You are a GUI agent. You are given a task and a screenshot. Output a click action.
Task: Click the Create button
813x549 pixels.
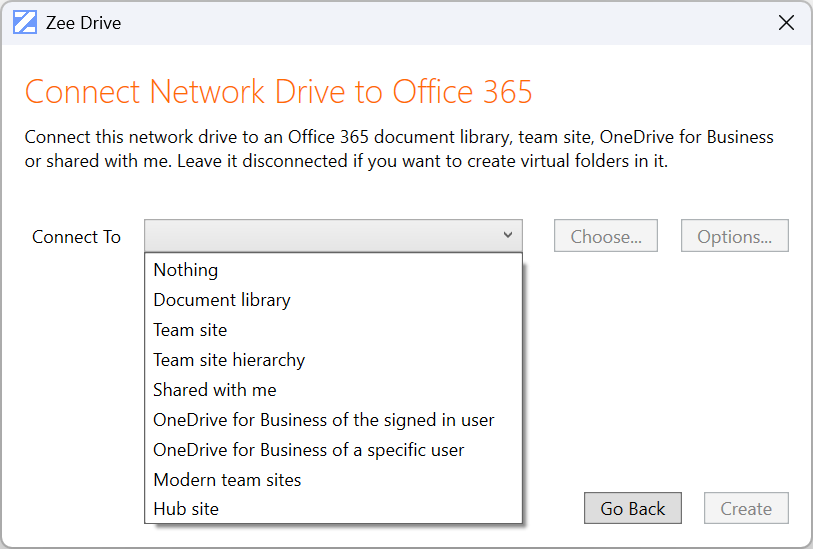[x=746, y=509]
